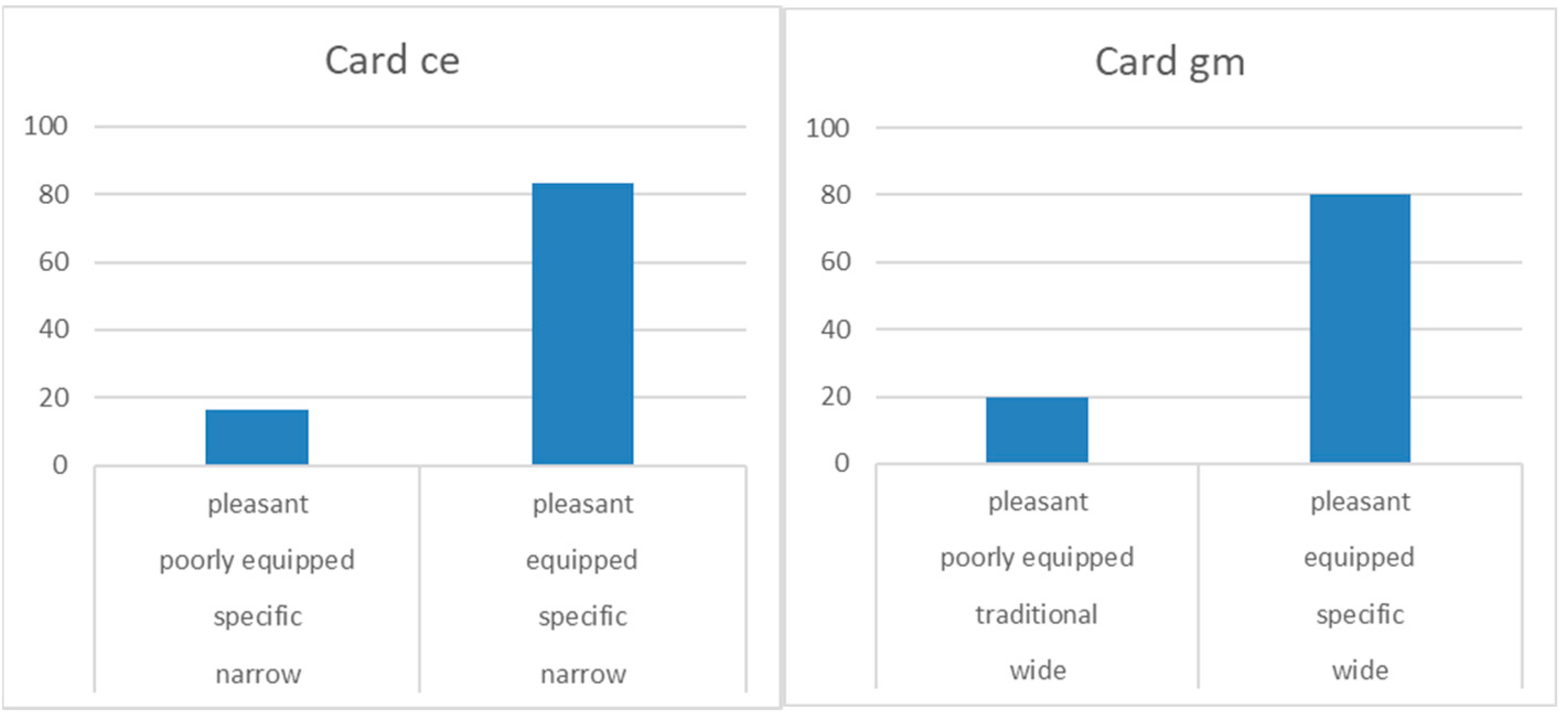Click the 100 axis value in Card ce
1568x718 pixels.
point(46,127)
